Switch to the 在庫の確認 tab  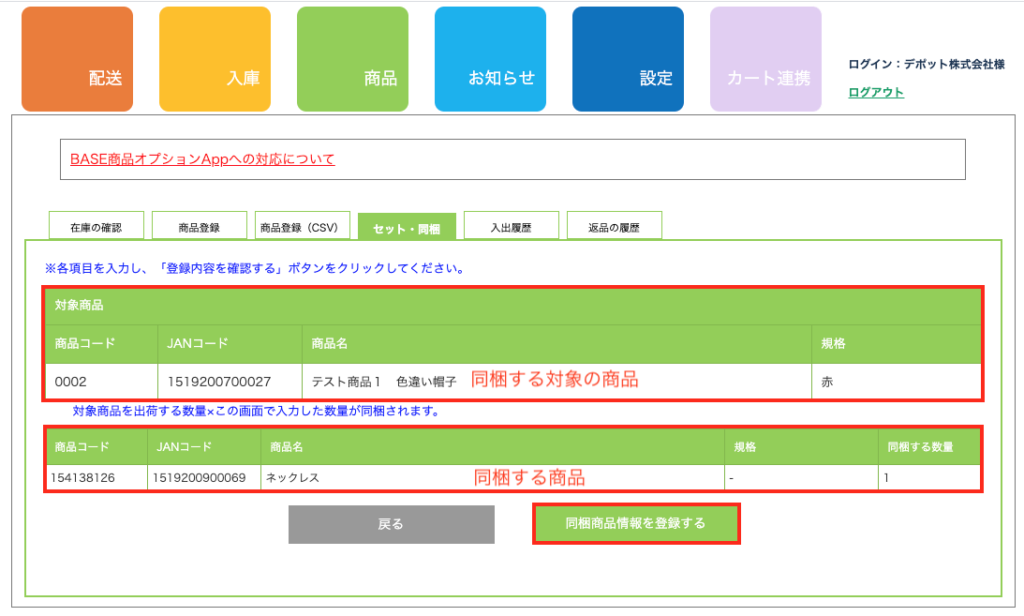coord(96,227)
